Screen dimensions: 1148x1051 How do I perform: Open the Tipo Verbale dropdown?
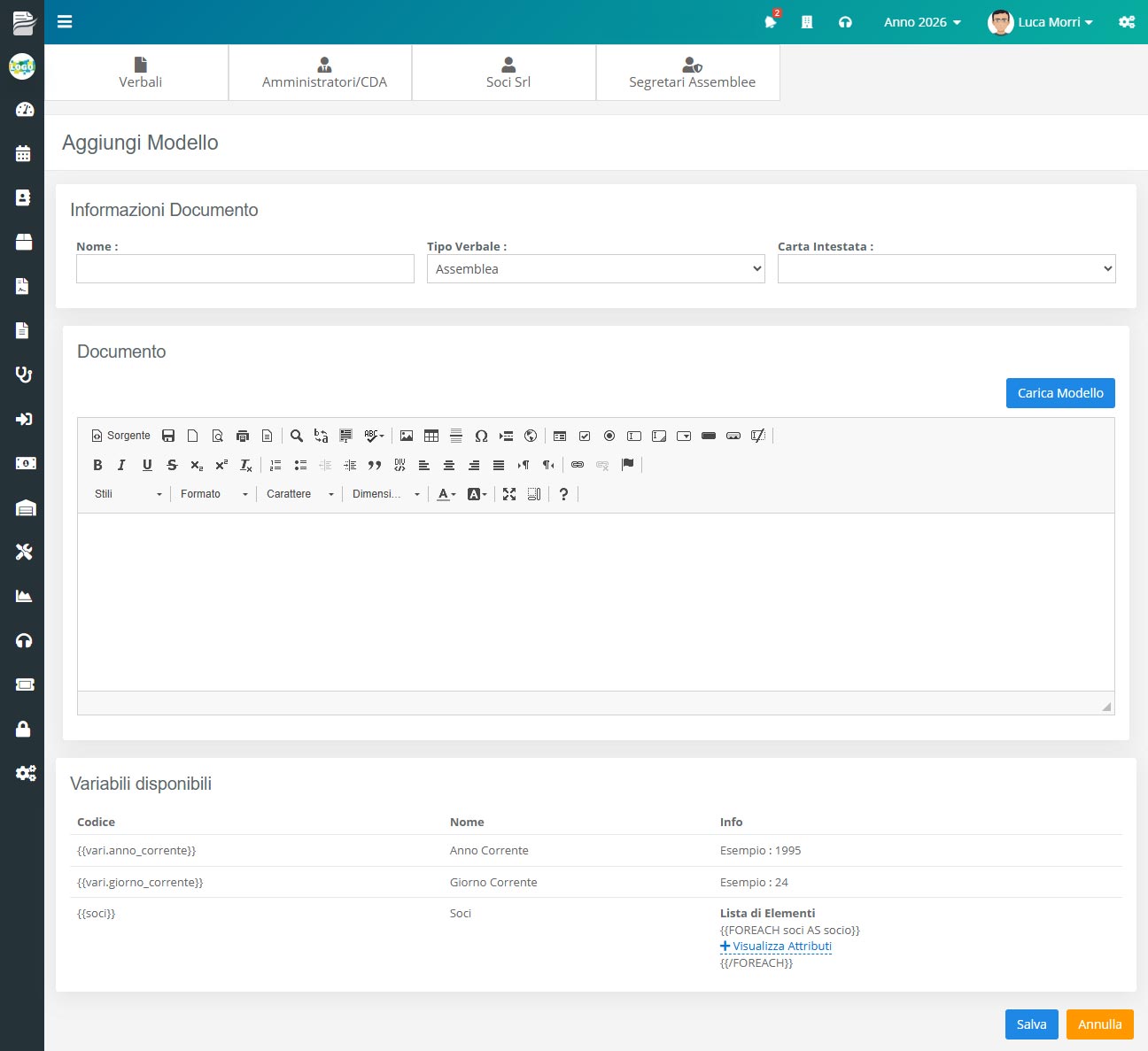595,269
